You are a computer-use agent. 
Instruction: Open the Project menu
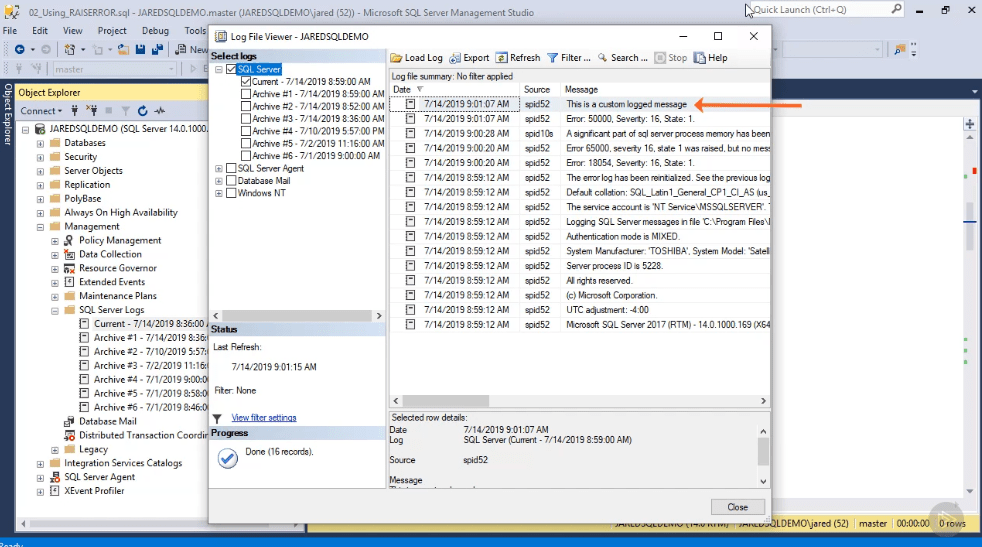112,30
